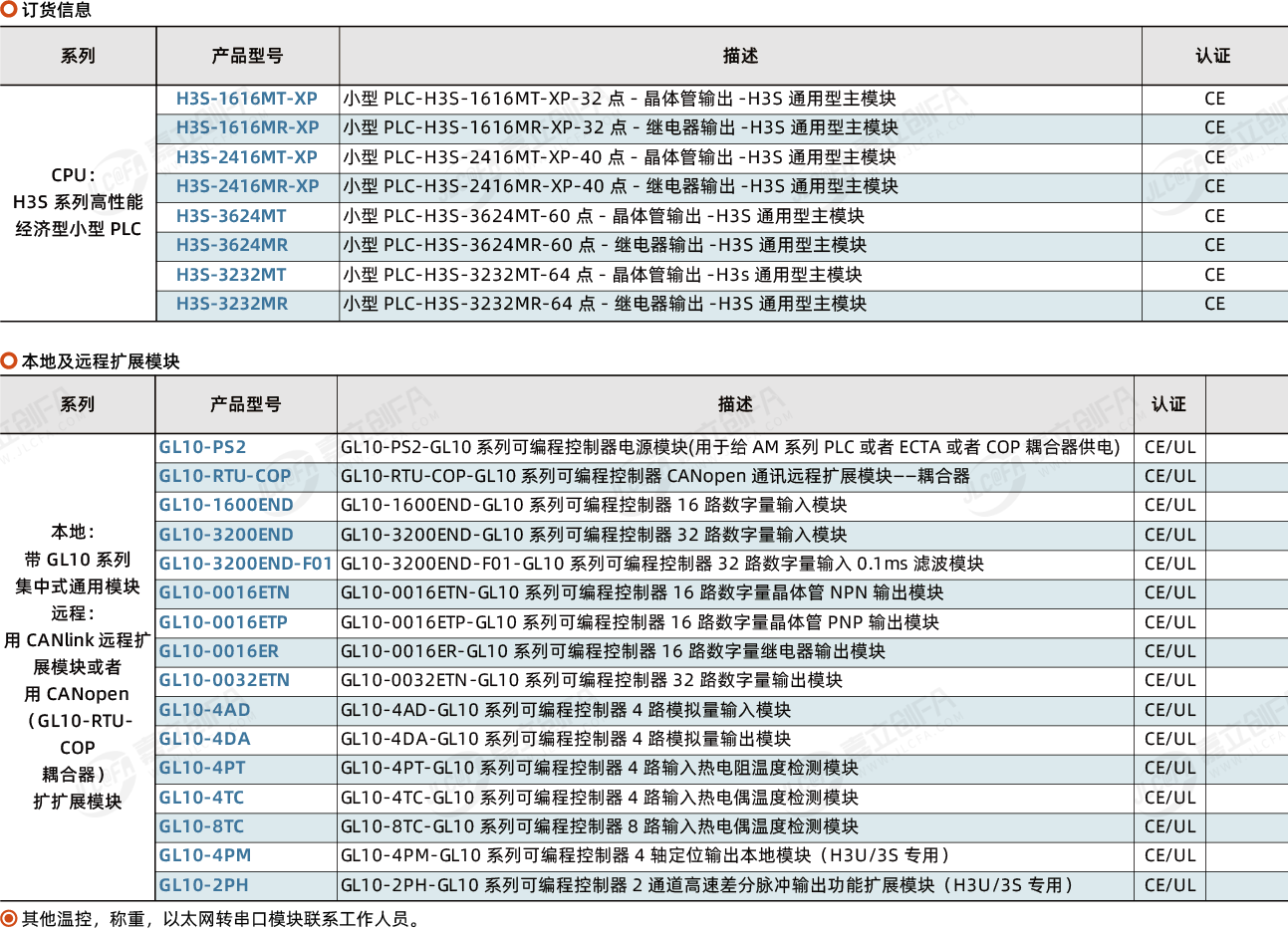This screenshot has width=1288, height=931.
Task: Choose the H3S-3232MR model entry
Action: (x=232, y=304)
